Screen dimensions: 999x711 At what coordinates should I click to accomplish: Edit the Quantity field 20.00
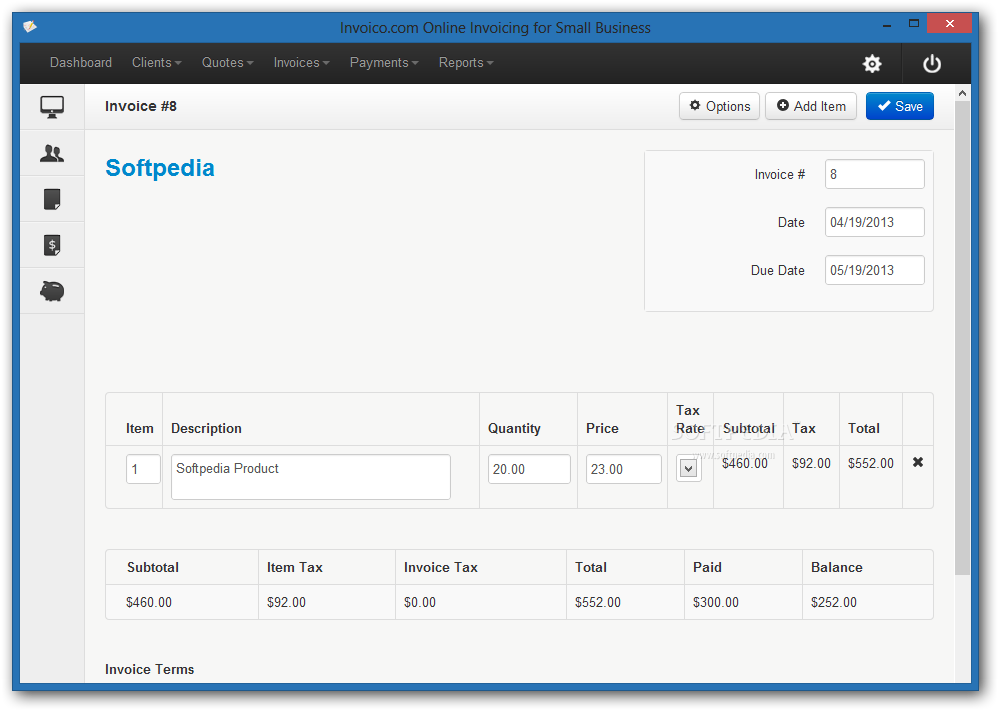point(529,470)
